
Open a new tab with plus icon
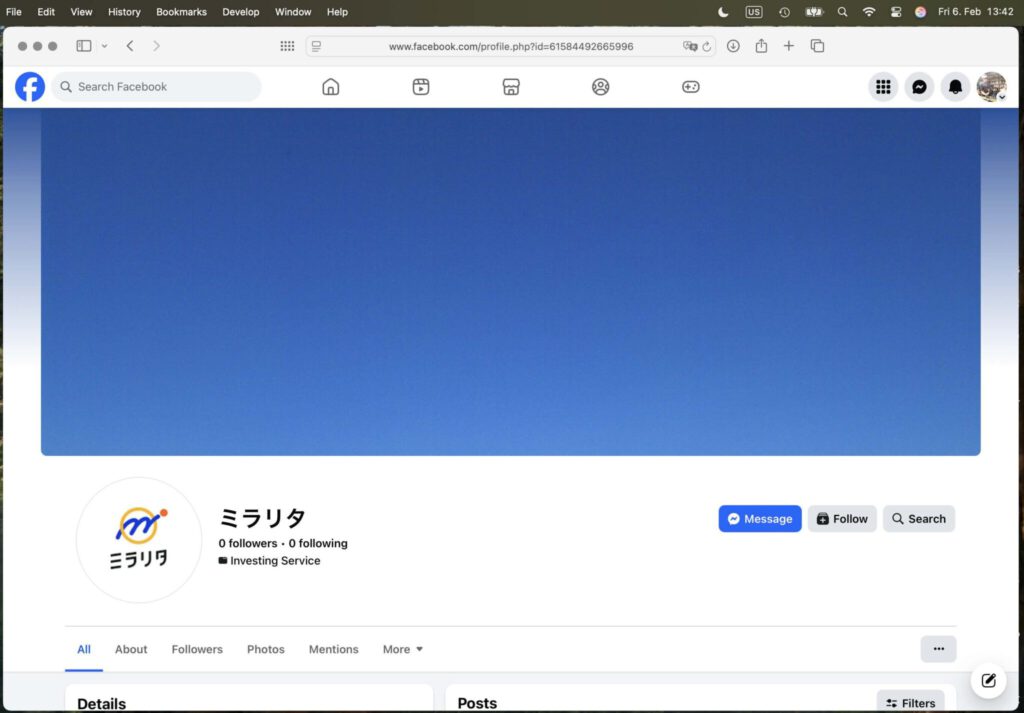[789, 46]
